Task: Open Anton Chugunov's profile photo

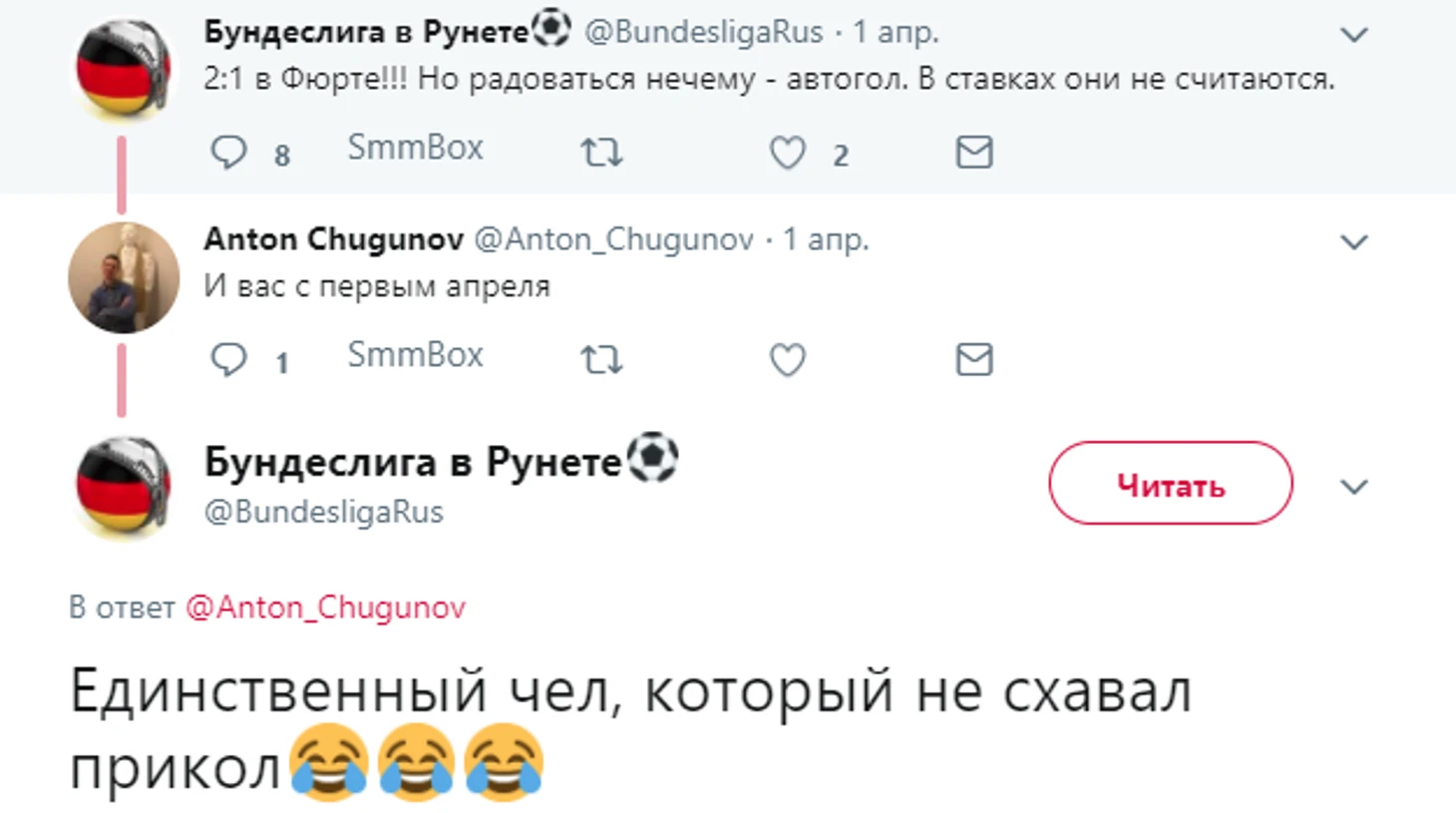Action: click(124, 277)
